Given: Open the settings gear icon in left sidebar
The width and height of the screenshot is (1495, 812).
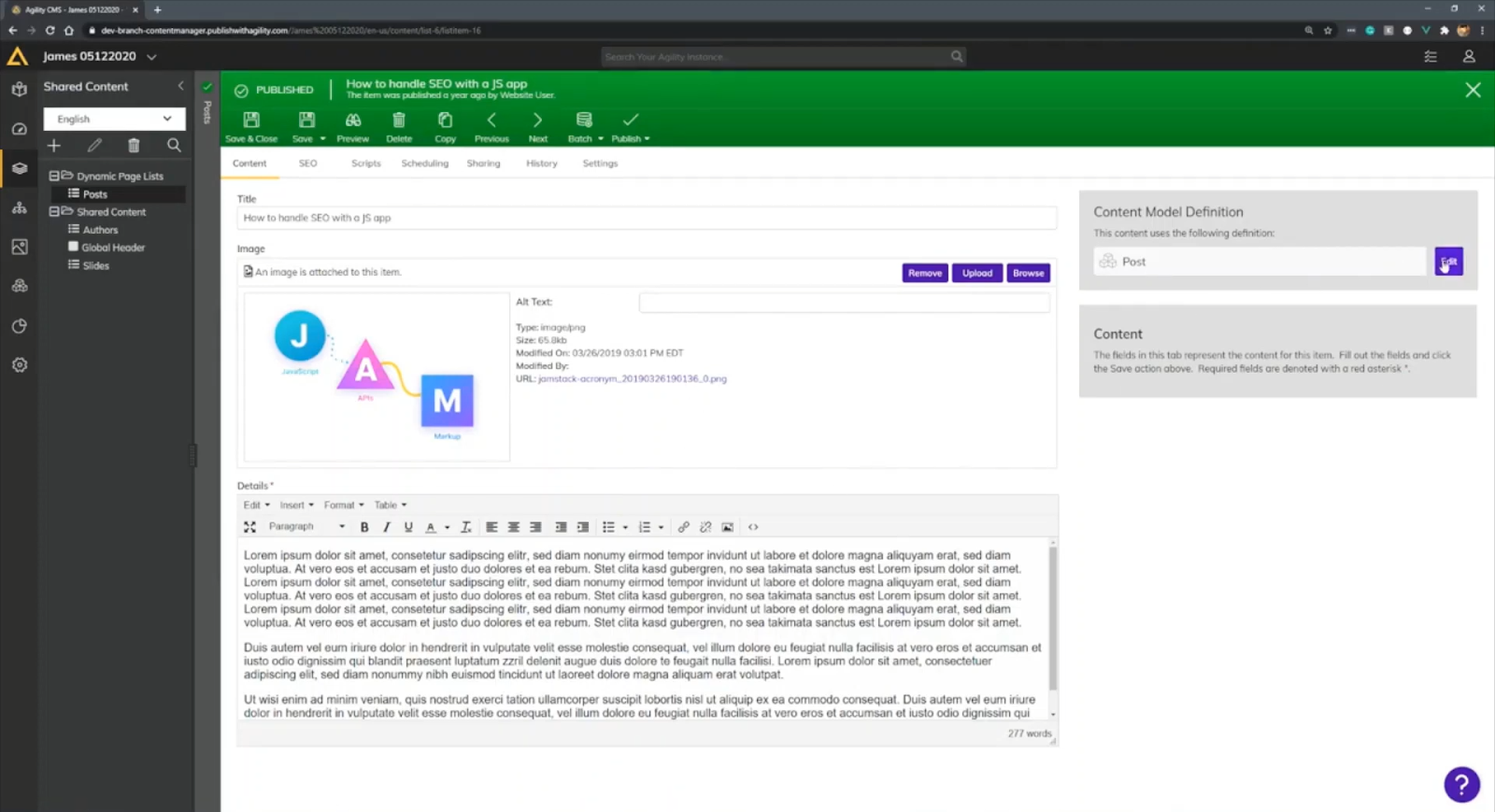Looking at the screenshot, I should pos(19,365).
